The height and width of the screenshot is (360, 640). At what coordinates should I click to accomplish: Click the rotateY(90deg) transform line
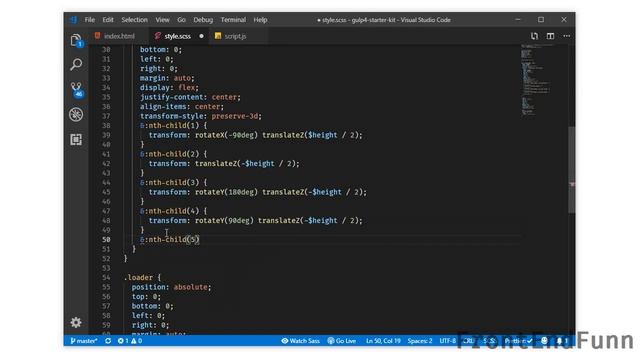coord(256,220)
